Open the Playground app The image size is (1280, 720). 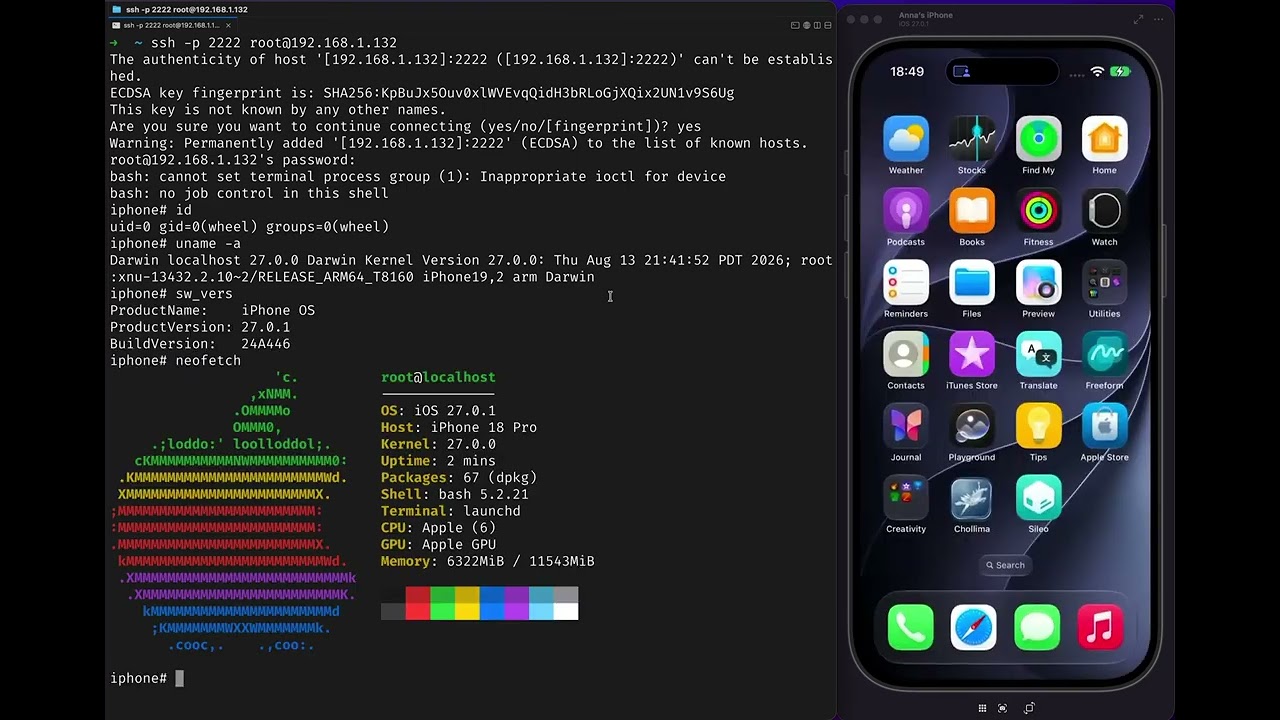972,427
